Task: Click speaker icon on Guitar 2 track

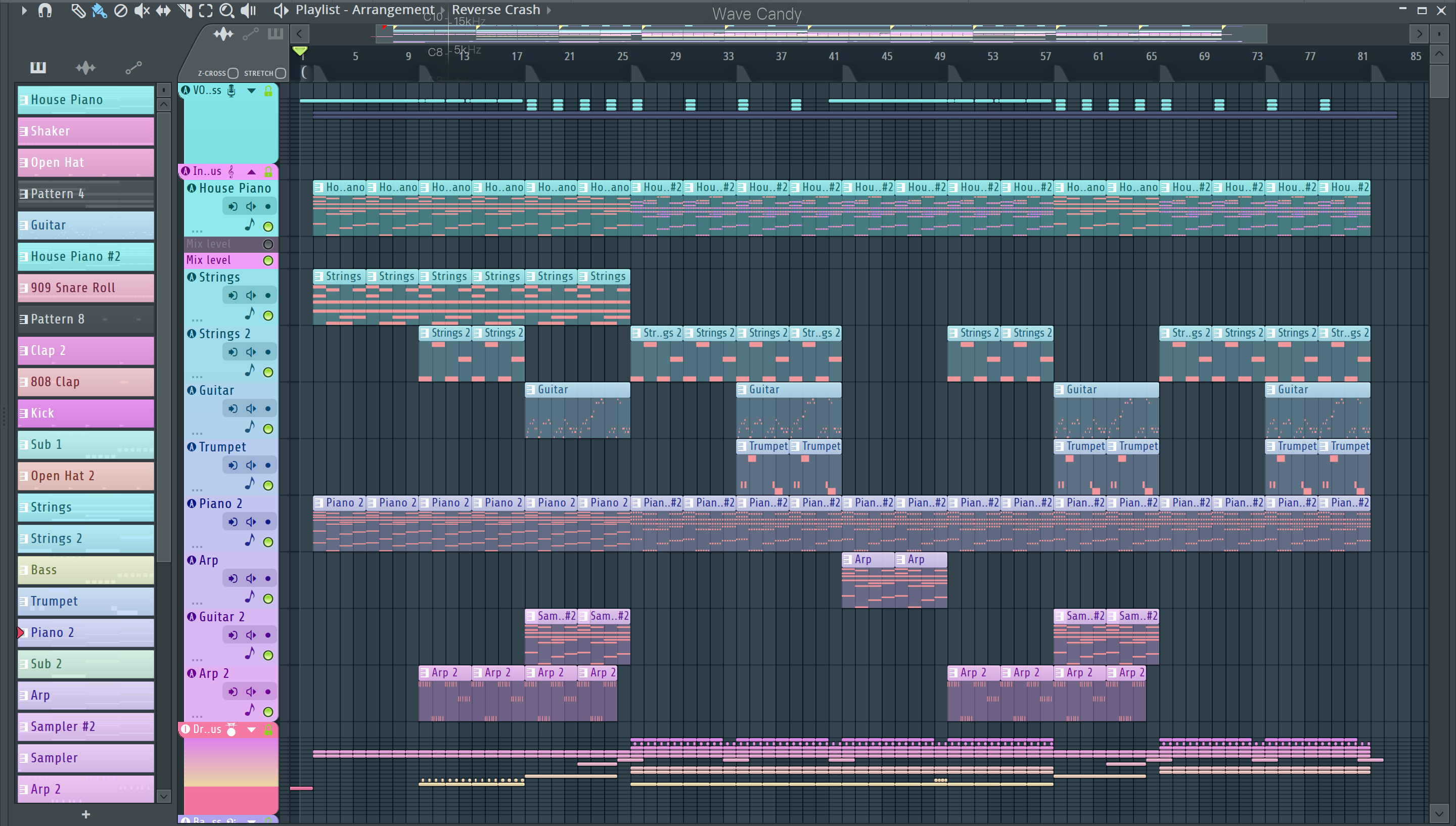Action: tap(251, 635)
